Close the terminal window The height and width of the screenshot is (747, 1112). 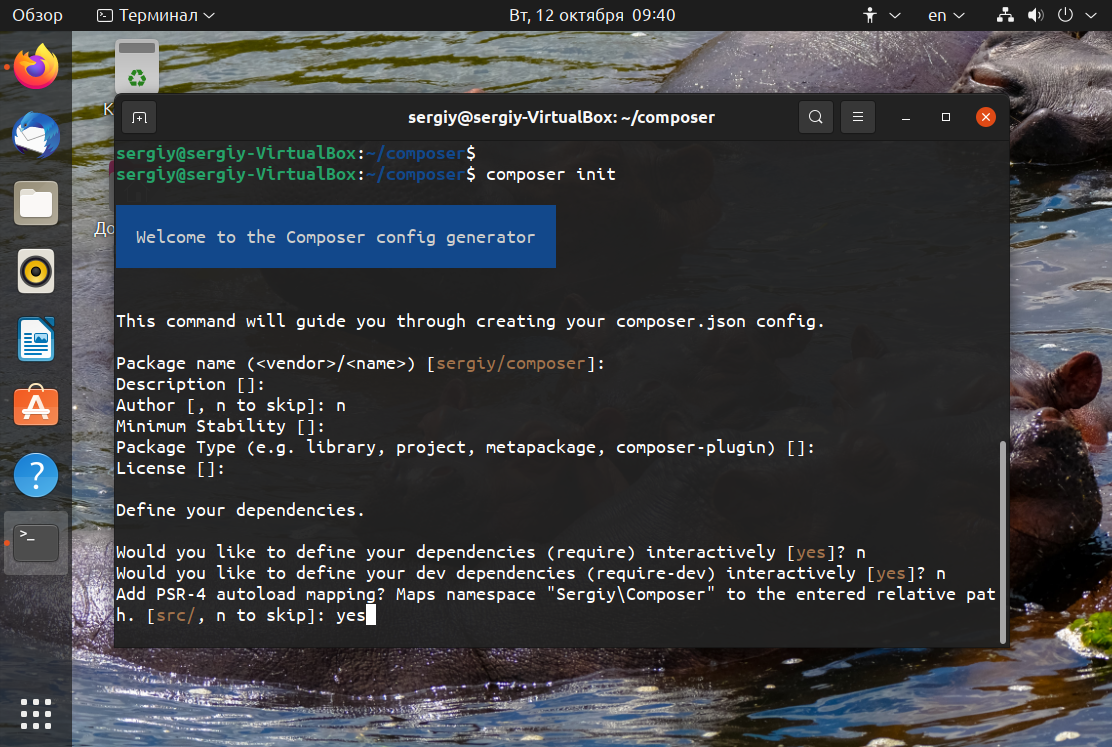[986, 117]
